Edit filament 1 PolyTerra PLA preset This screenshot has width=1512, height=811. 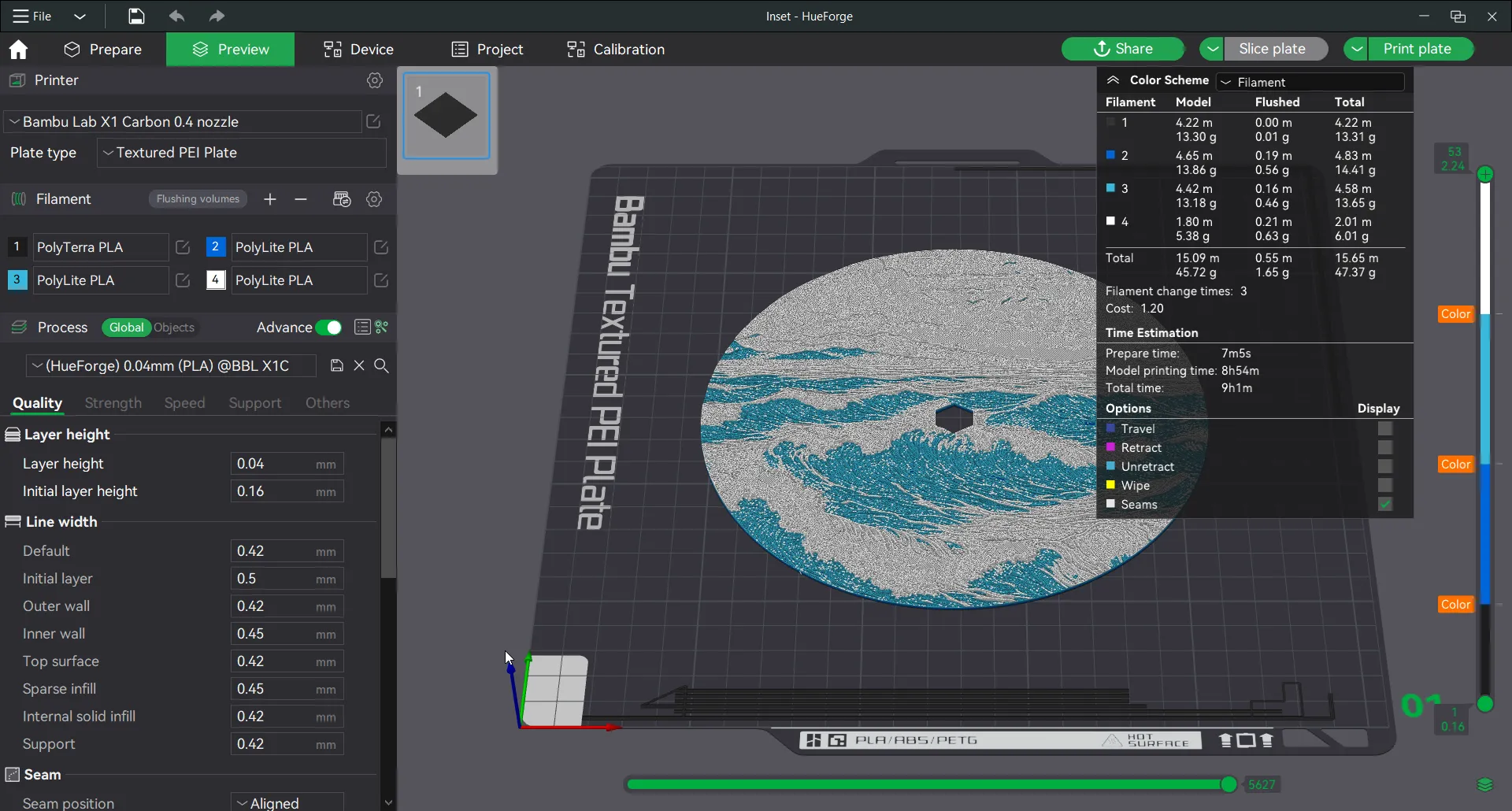[x=183, y=247]
